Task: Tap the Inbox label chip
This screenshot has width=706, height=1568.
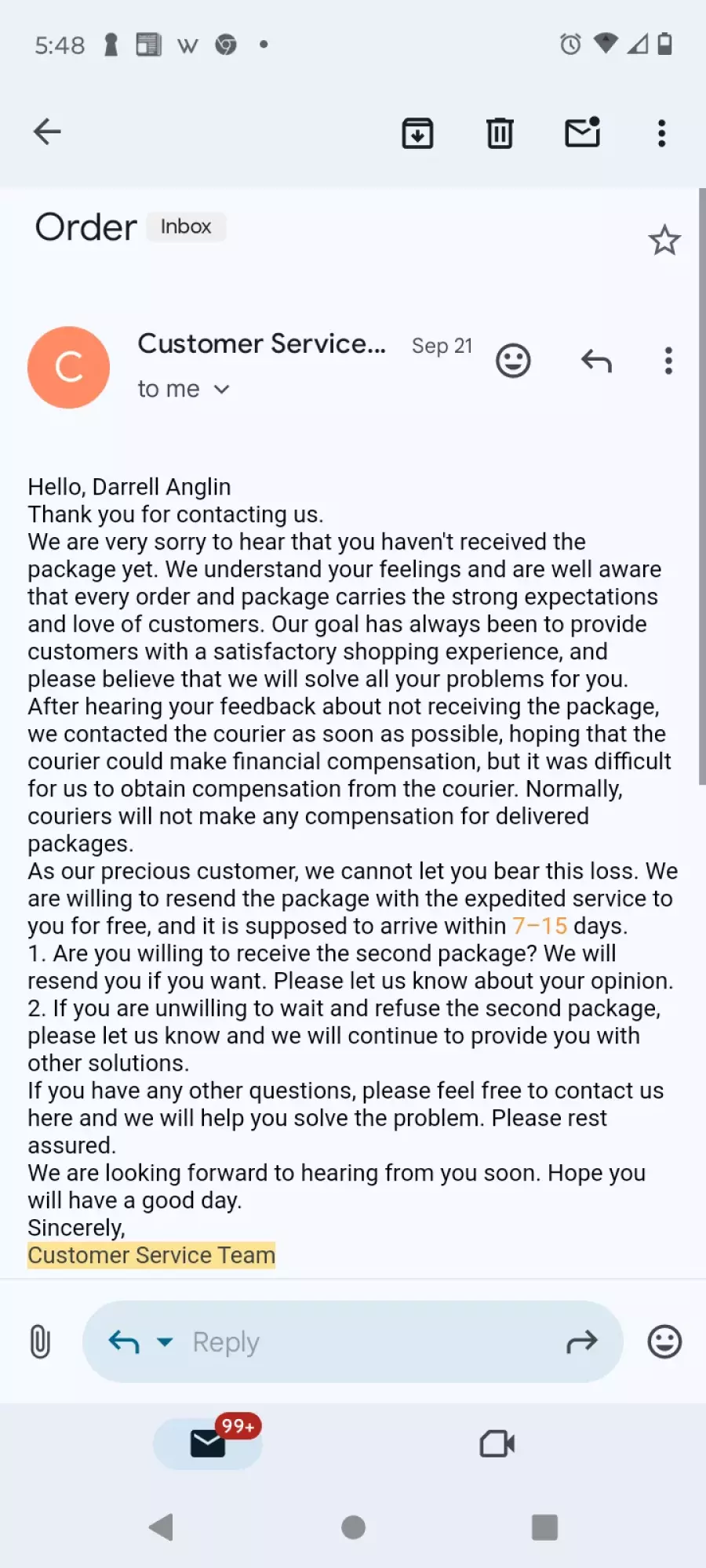Action: [186, 227]
